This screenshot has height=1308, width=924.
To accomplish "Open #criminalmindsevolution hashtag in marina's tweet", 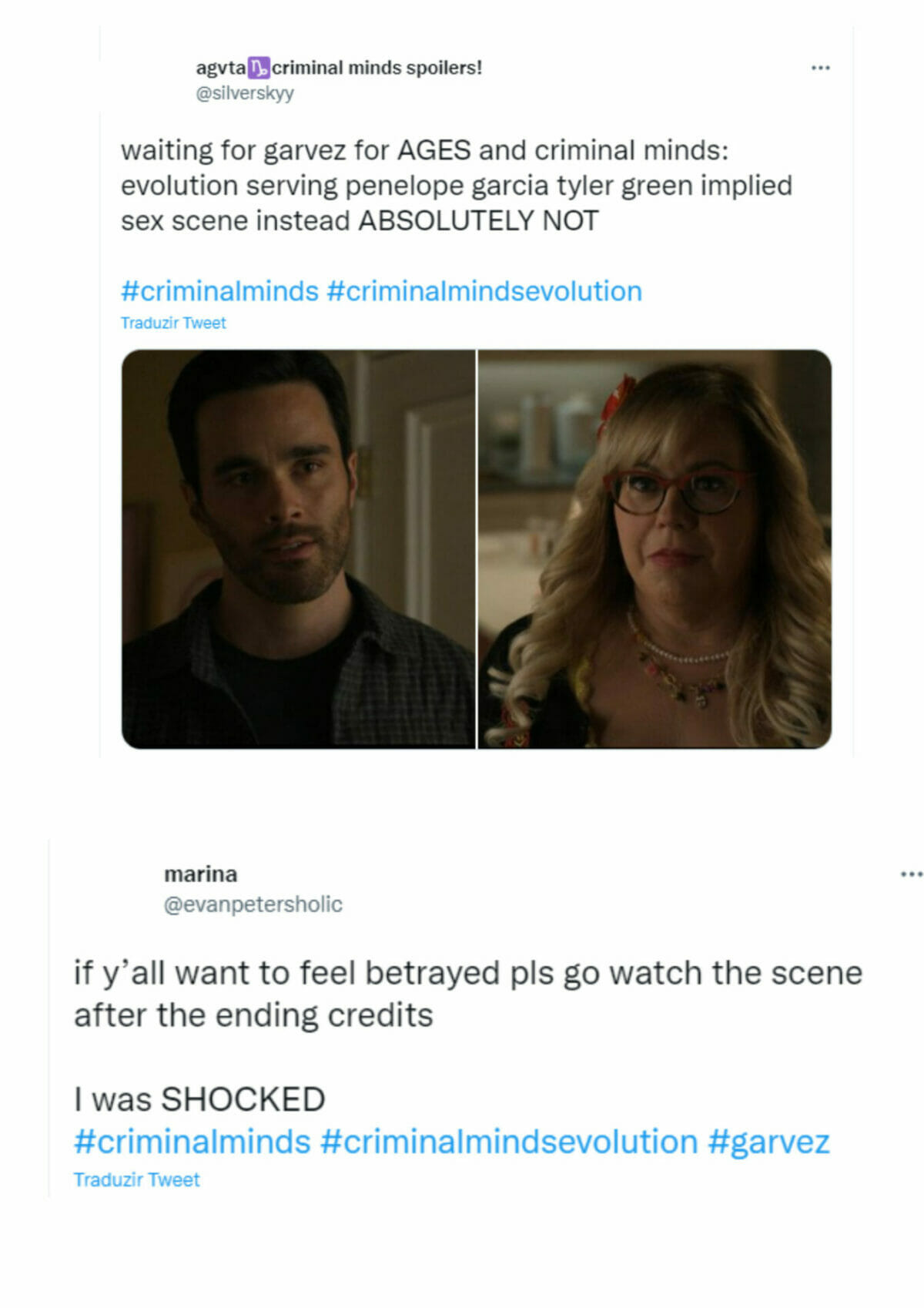I will pyautogui.click(x=509, y=1142).
